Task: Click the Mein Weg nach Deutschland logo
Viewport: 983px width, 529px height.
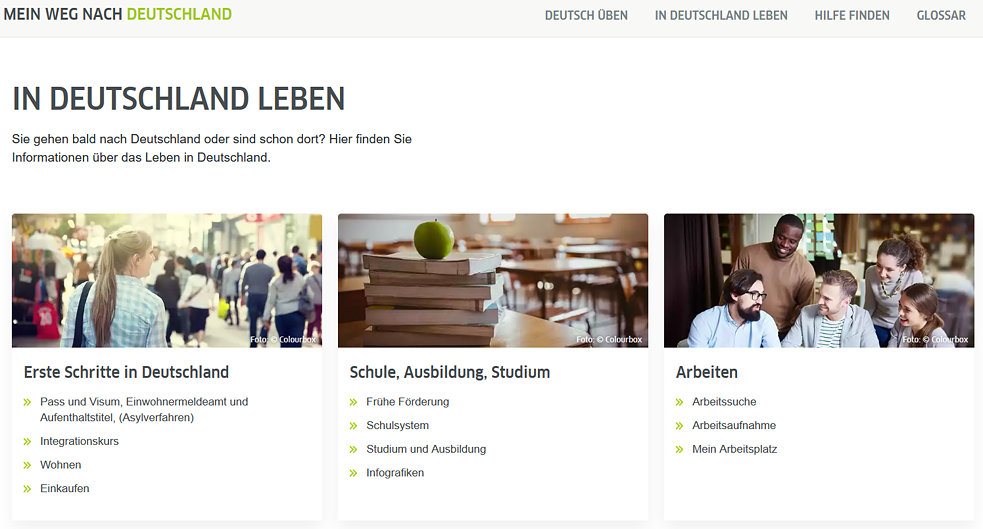Action: (118, 14)
